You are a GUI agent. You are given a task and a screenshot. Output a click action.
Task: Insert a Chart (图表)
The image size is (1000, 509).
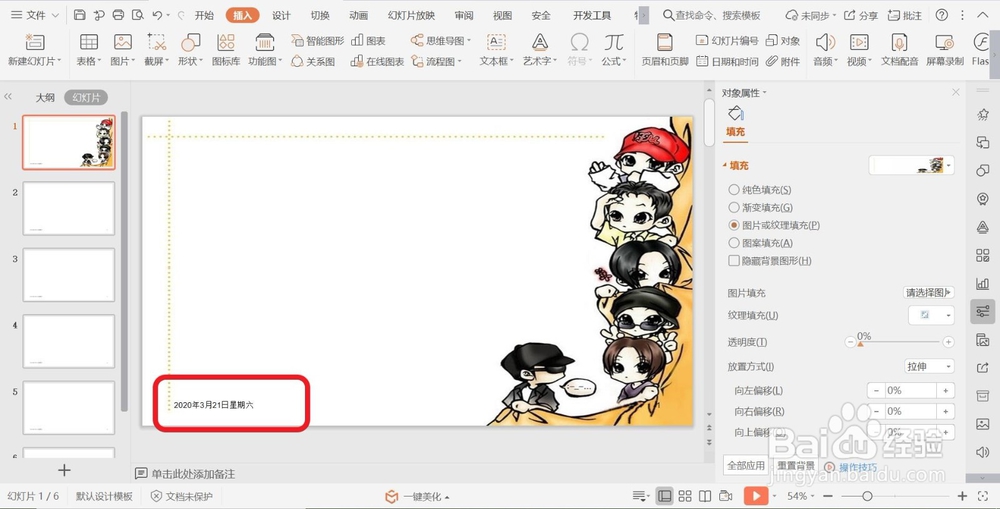[x=369, y=41]
